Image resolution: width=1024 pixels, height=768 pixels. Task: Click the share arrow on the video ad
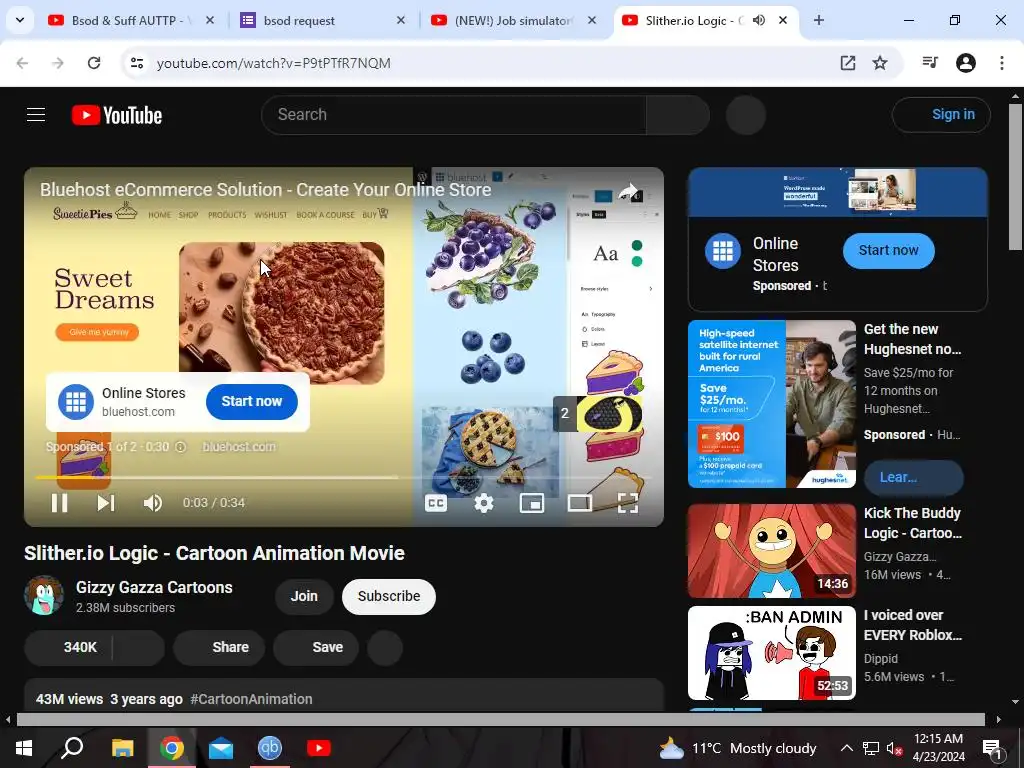click(x=628, y=191)
